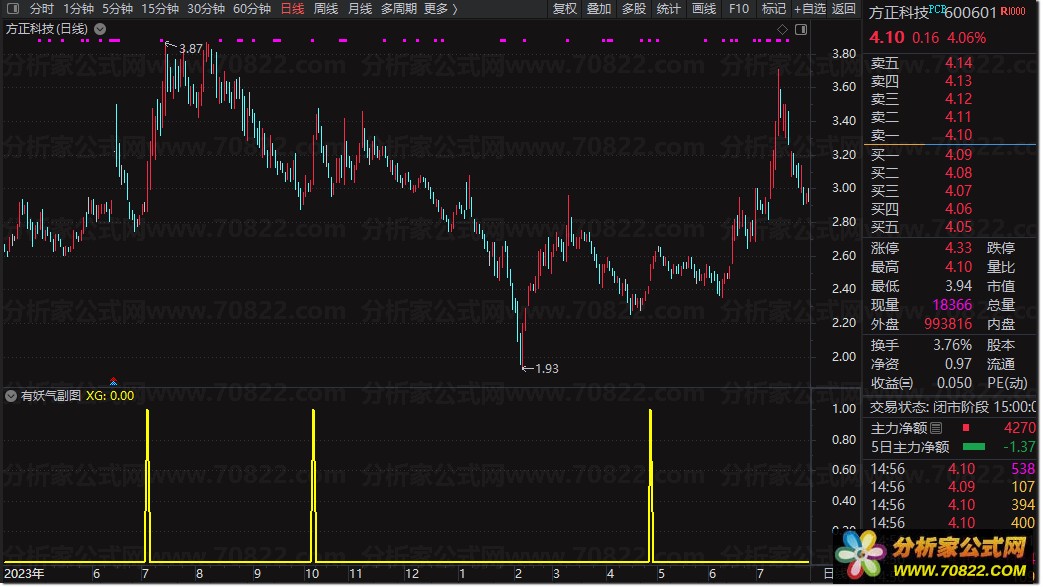Click buy-four price 4.06
1043x587 pixels.
click(959, 209)
